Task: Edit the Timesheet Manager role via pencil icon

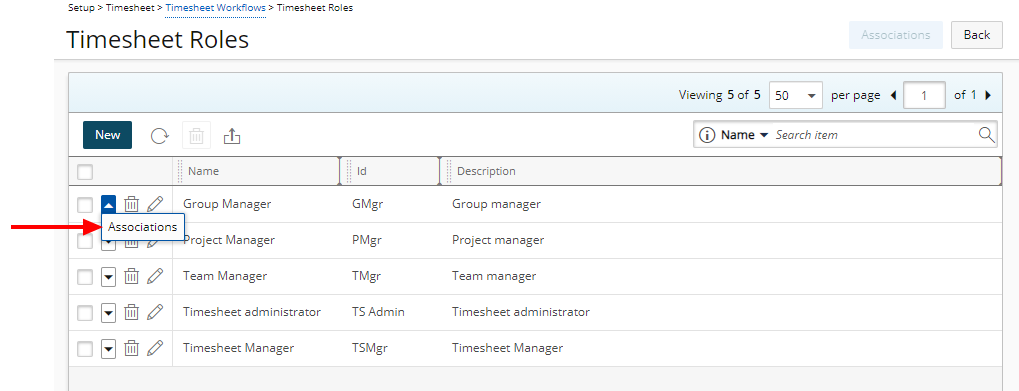Action: 155,348
